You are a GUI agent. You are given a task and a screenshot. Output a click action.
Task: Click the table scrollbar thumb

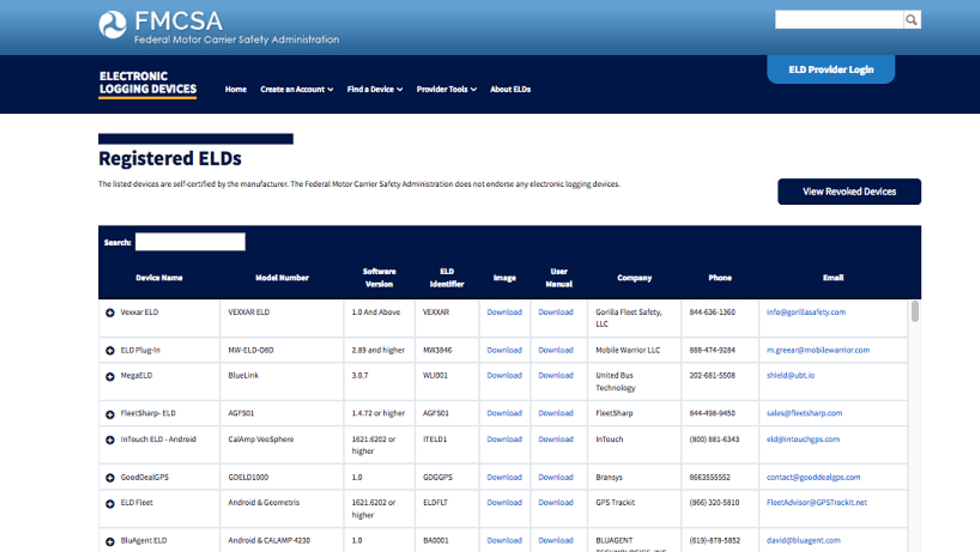coord(914,312)
